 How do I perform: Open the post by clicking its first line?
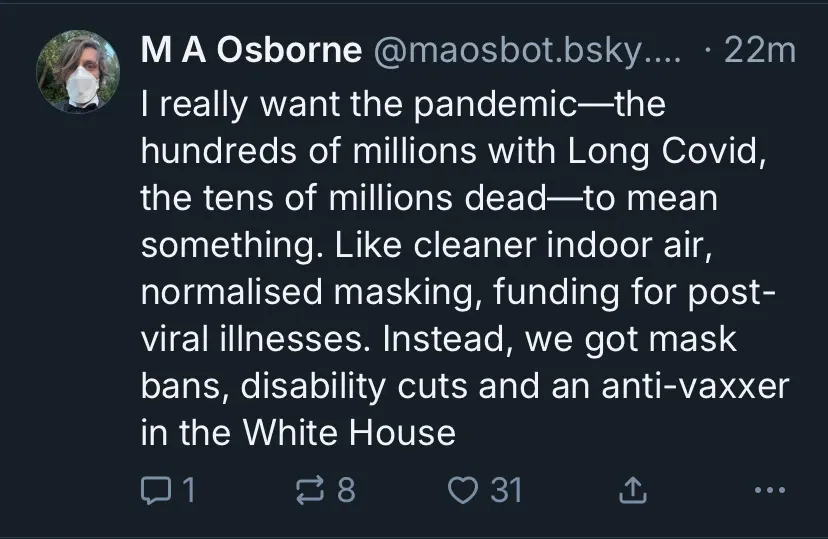point(402,103)
